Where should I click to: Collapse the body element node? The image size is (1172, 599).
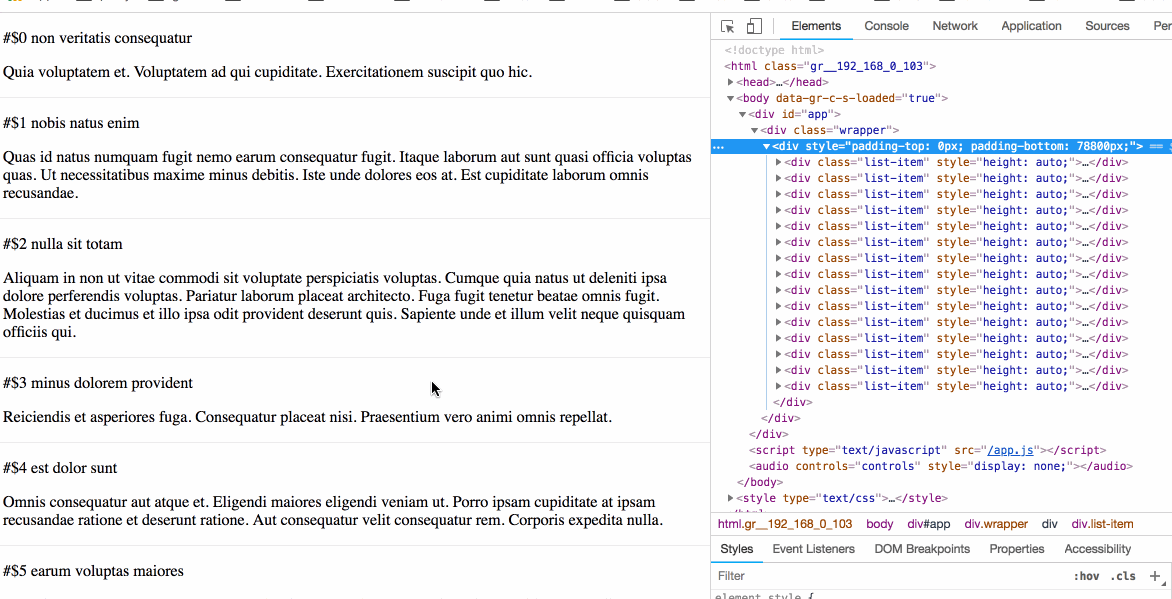[731, 98]
